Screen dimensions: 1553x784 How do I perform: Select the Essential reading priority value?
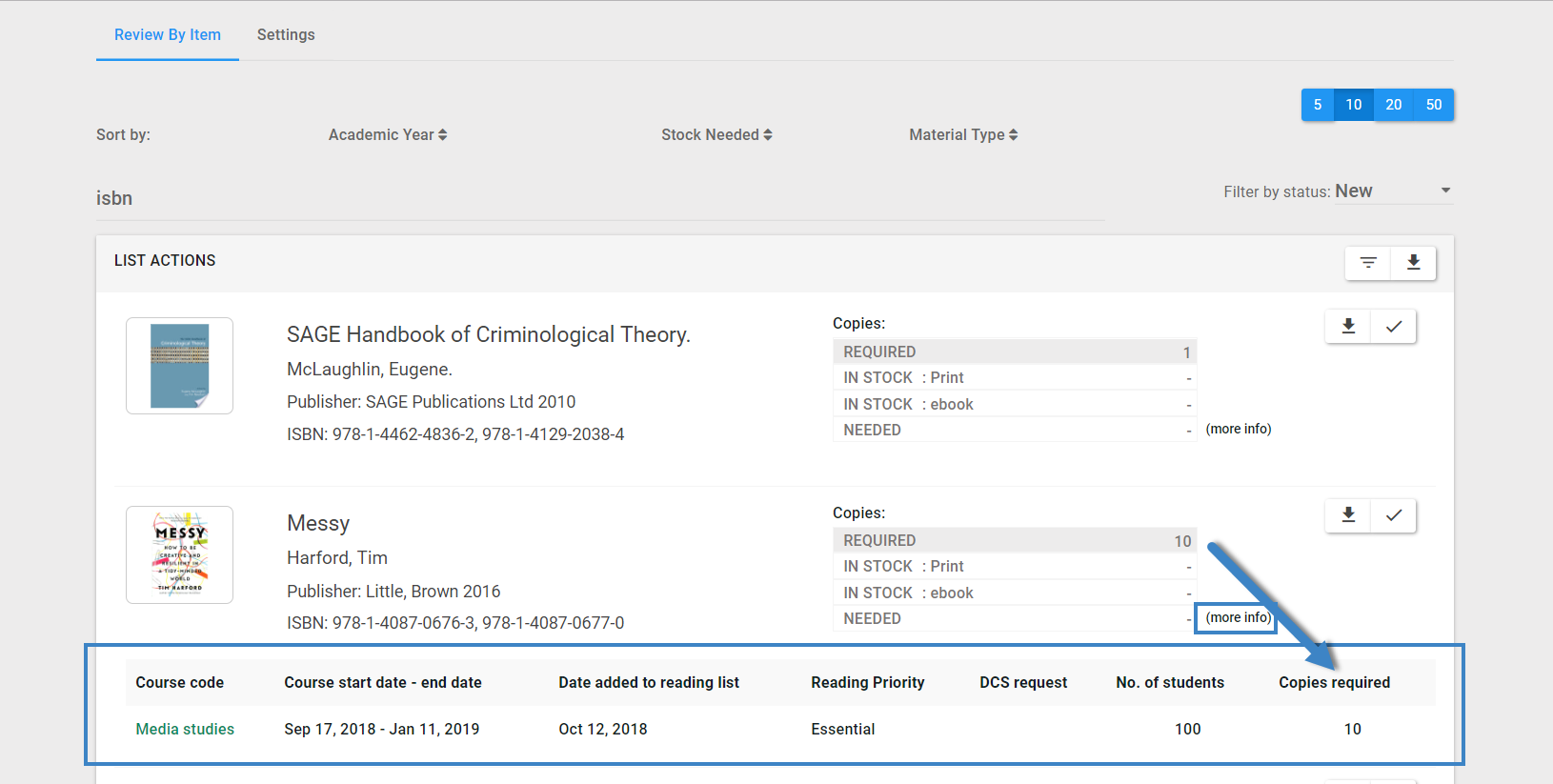(x=843, y=729)
